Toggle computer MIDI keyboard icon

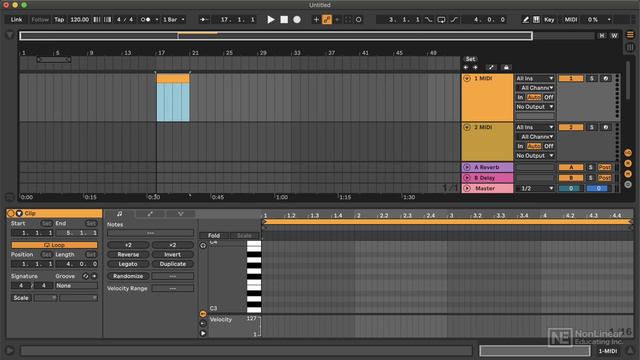pos(536,20)
